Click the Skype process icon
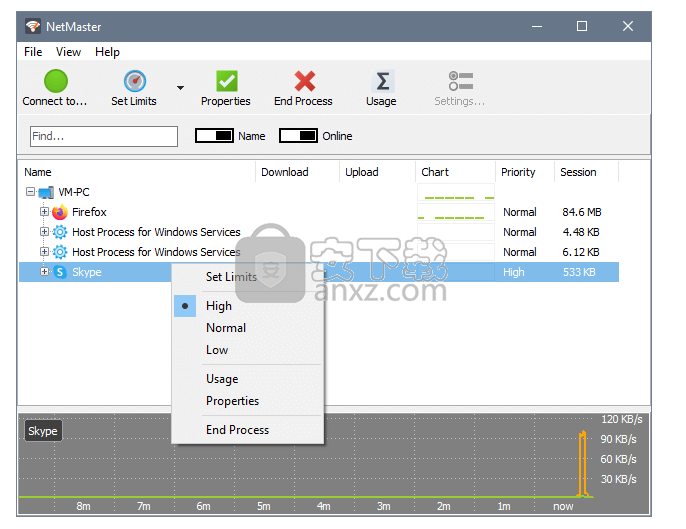686x529 pixels. [60, 272]
